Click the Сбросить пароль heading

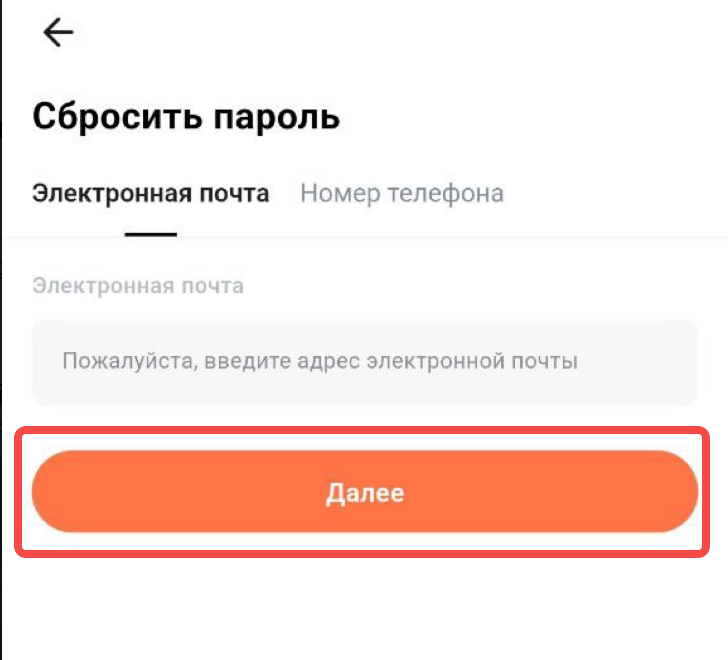point(186,117)
